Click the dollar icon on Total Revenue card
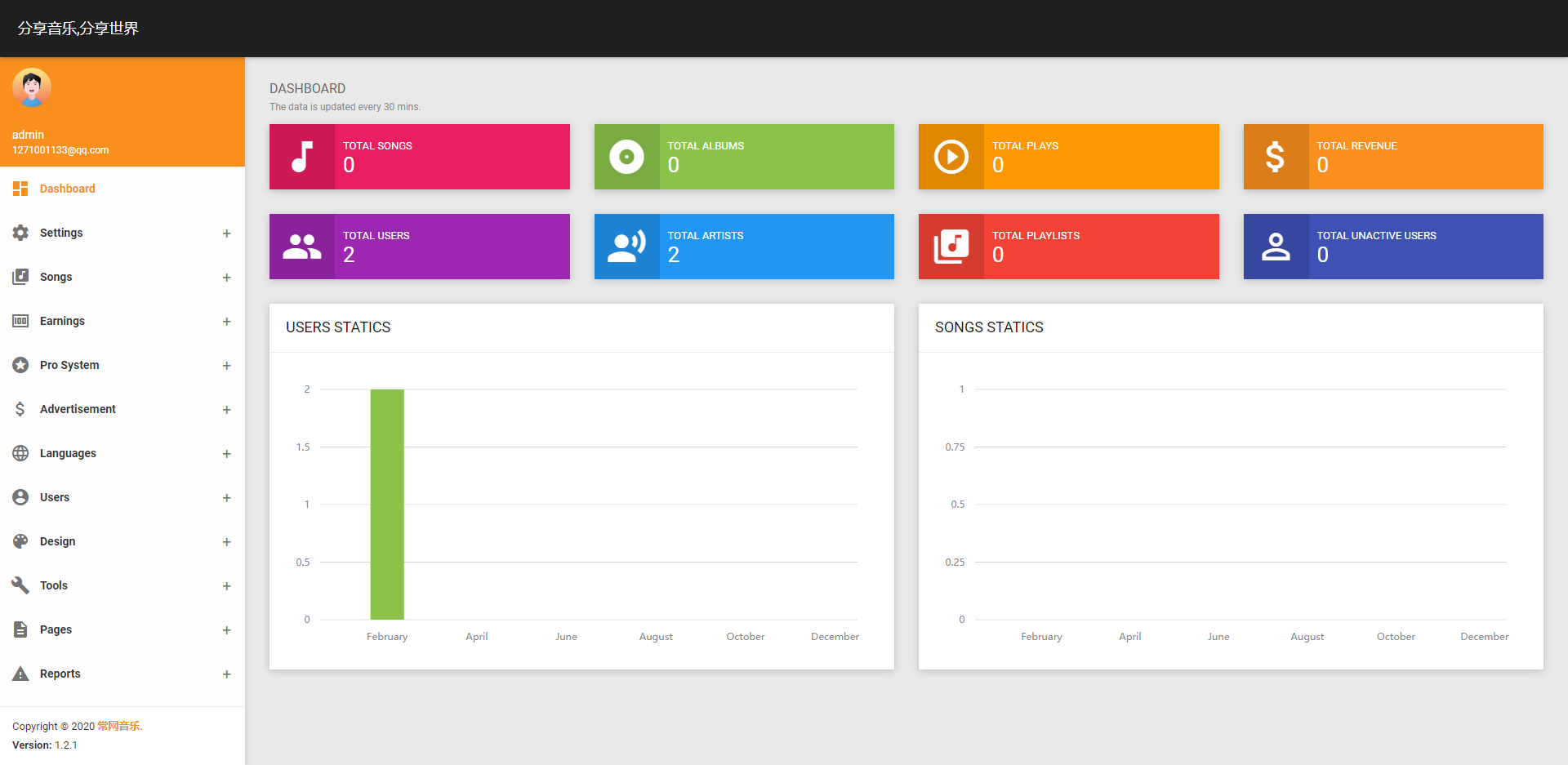 click(x=1275, y=157)
